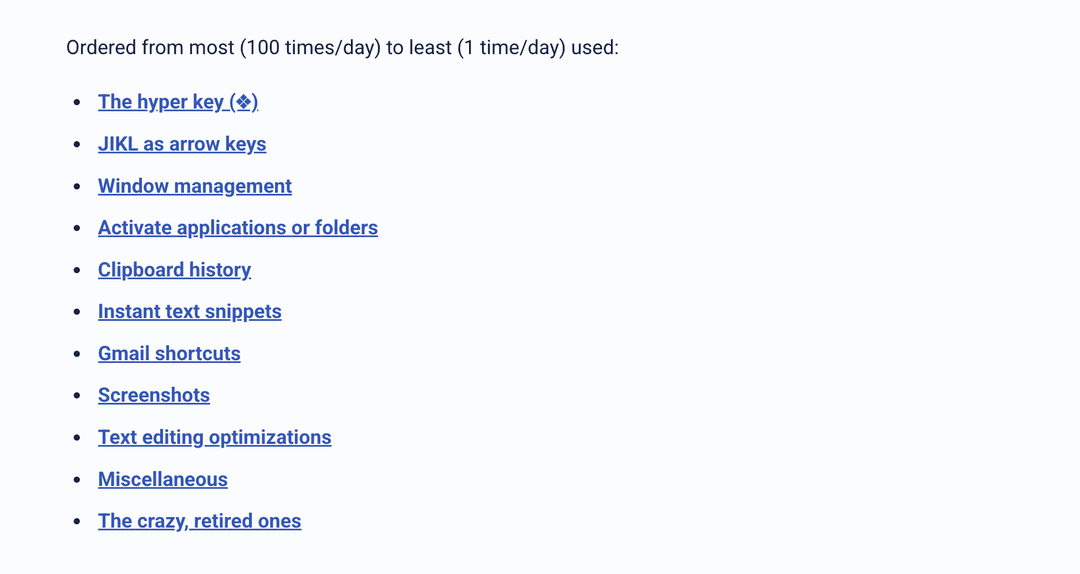Click the bullet next to JIKL as arrow keys
Screen dimensions: 1080x574
coord(77,145)
